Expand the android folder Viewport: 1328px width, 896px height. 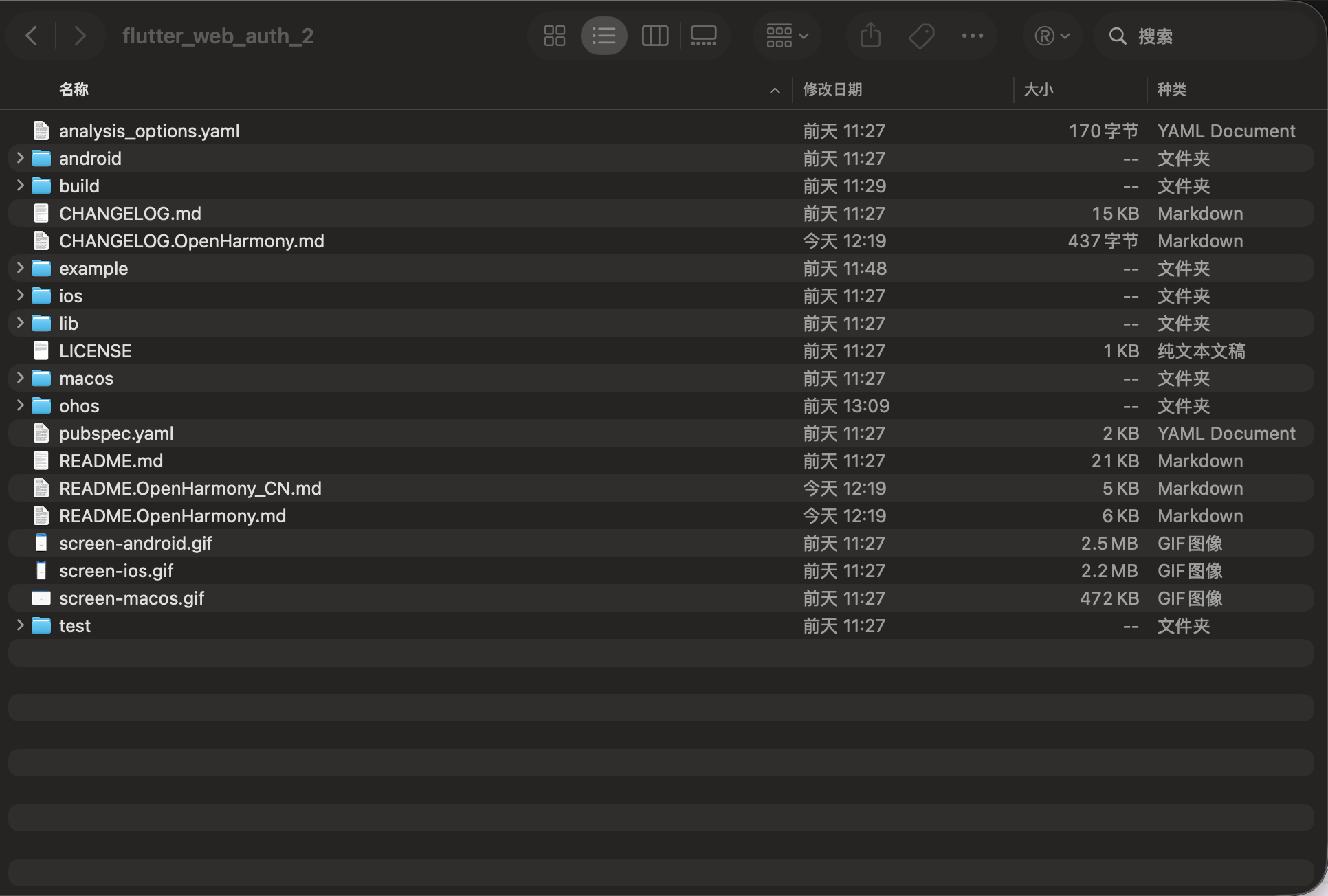[x=20, y=158]
